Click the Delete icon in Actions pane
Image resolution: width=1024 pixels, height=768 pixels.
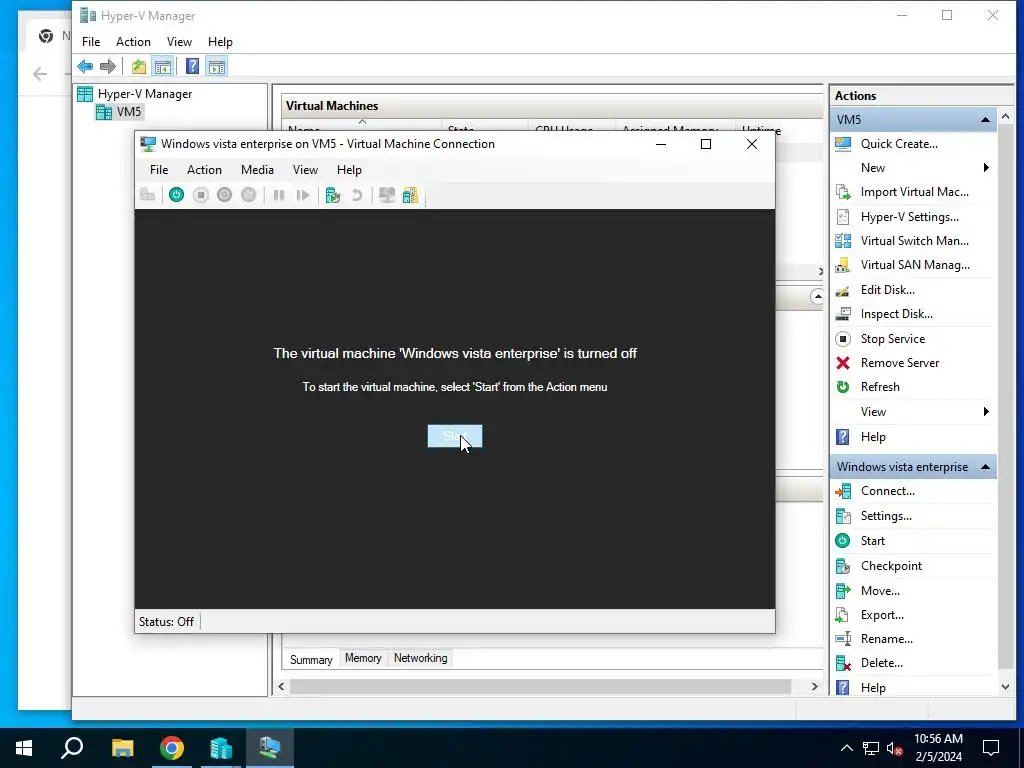click(x=843, y=663)
